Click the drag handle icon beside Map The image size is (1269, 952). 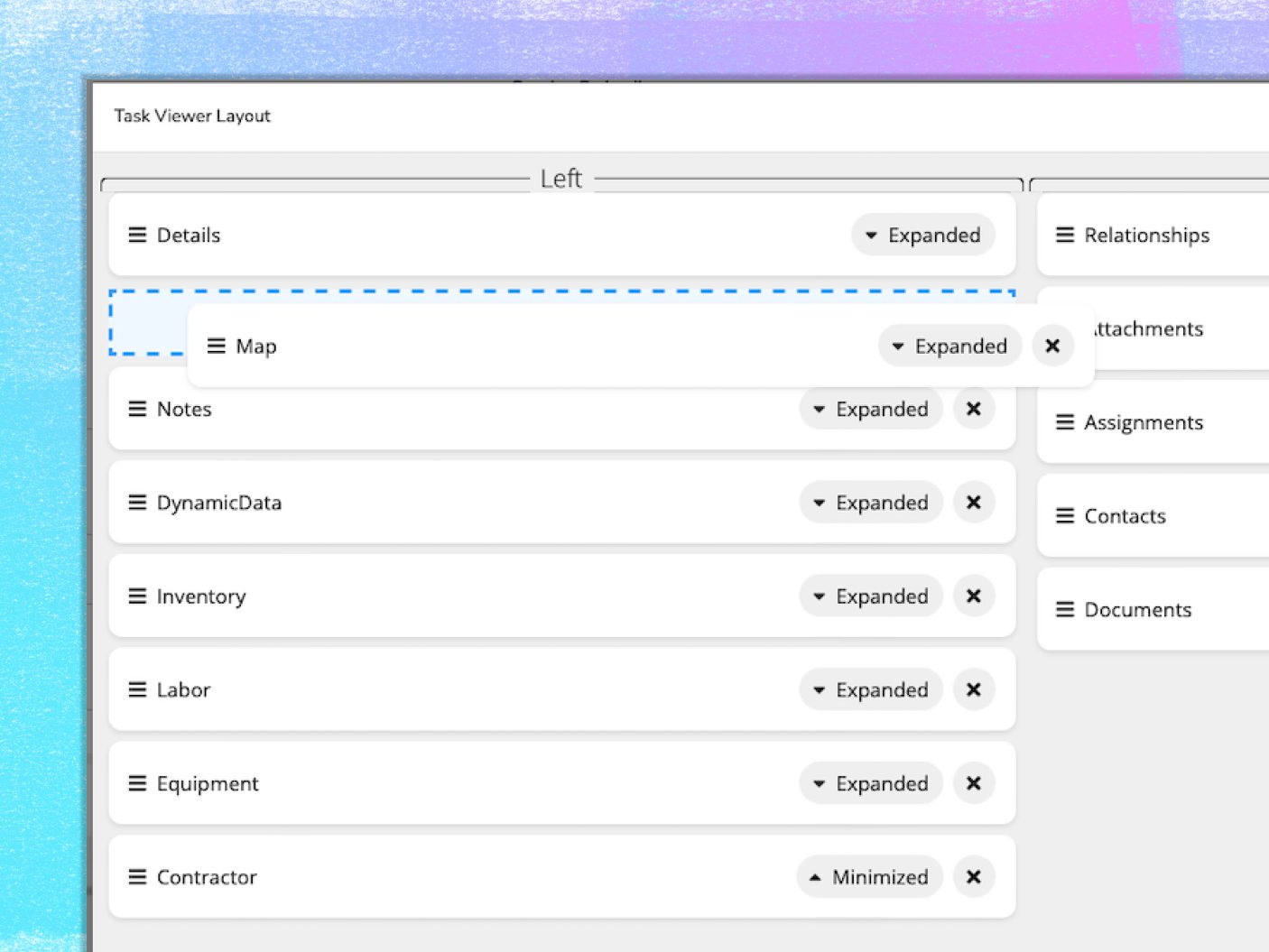[217, 346]
